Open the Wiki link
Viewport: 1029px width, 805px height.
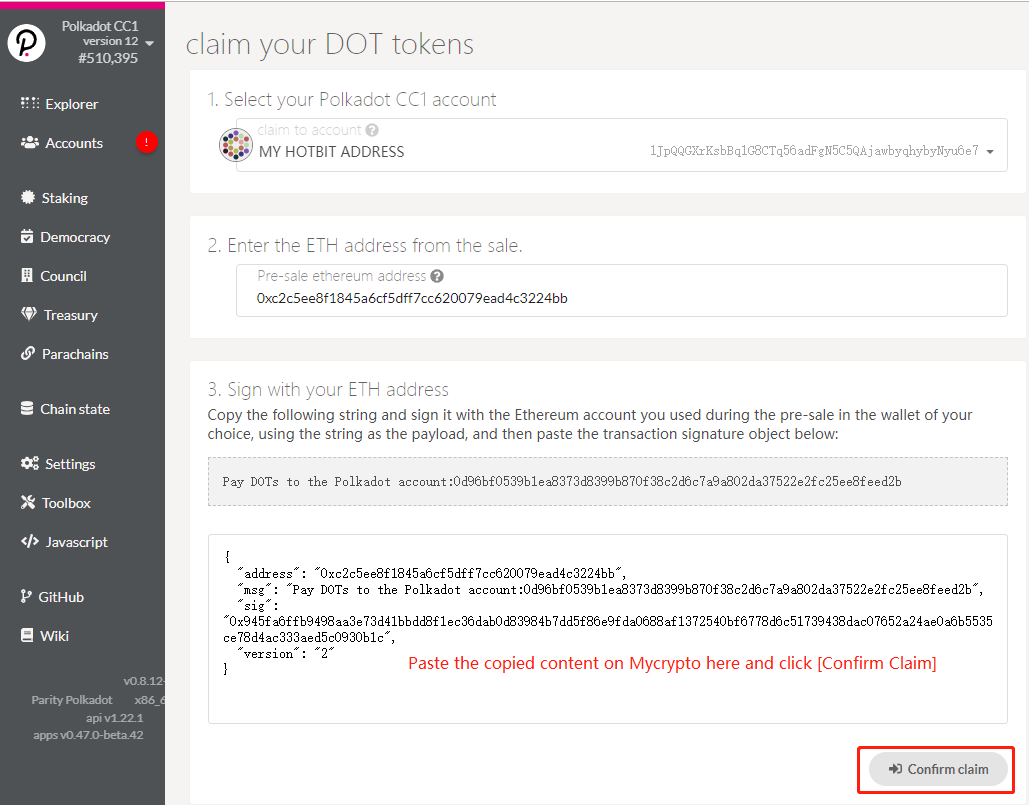(54, 636)
